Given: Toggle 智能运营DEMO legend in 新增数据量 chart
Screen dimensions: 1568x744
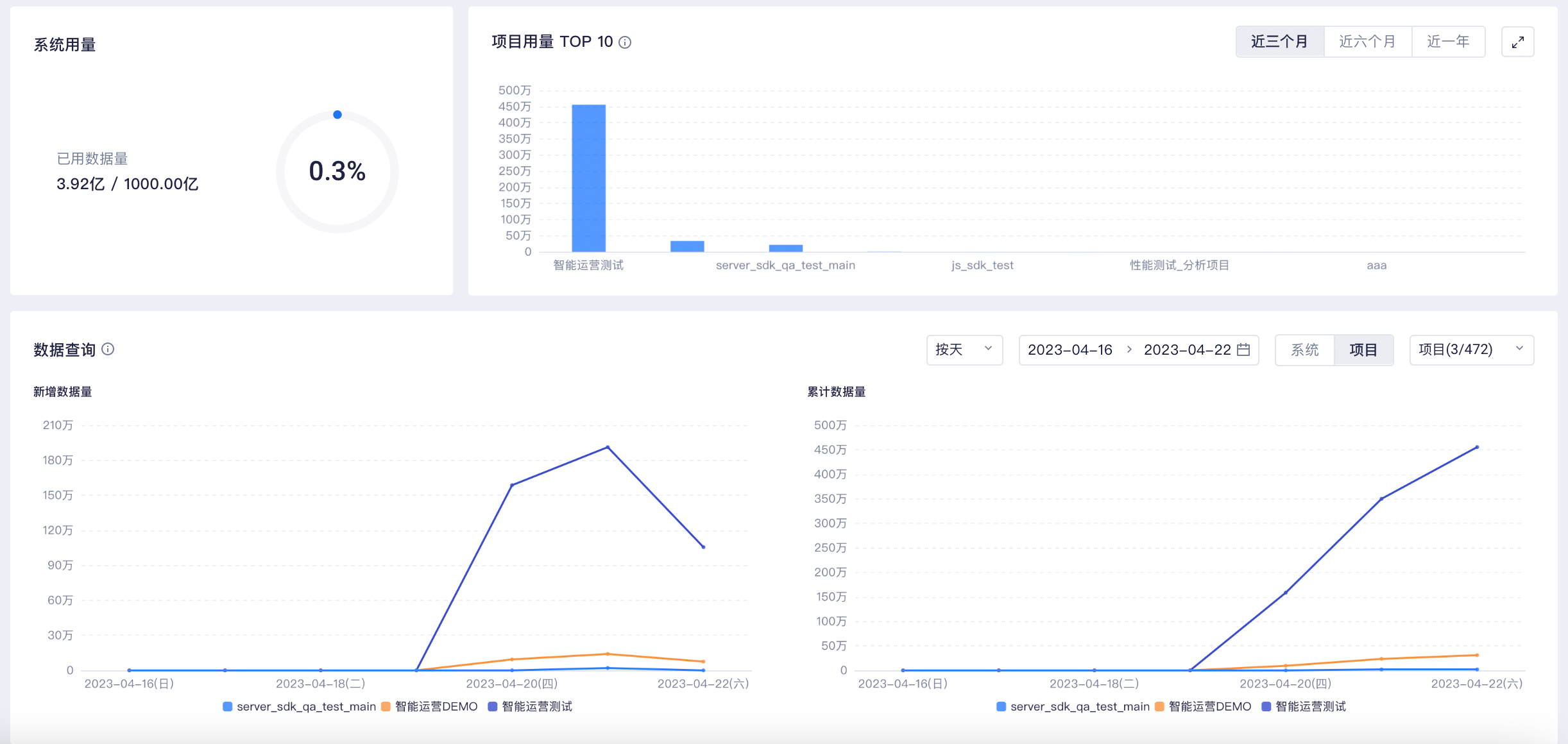Looking at the screenshot, I should tap(429, 706).
